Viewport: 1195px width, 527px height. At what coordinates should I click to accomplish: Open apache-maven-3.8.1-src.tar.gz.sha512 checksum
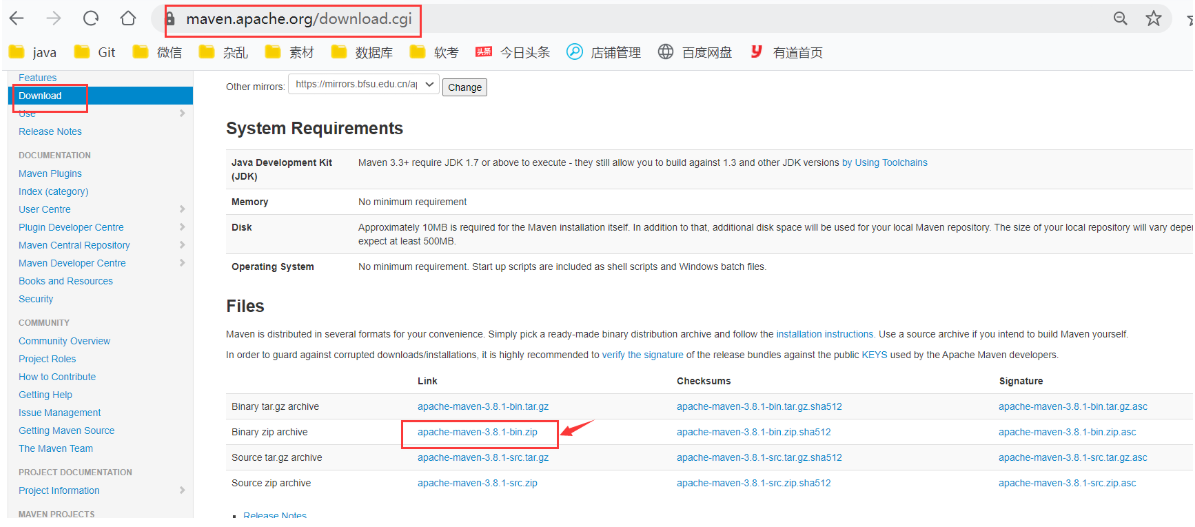click(759, 458)
